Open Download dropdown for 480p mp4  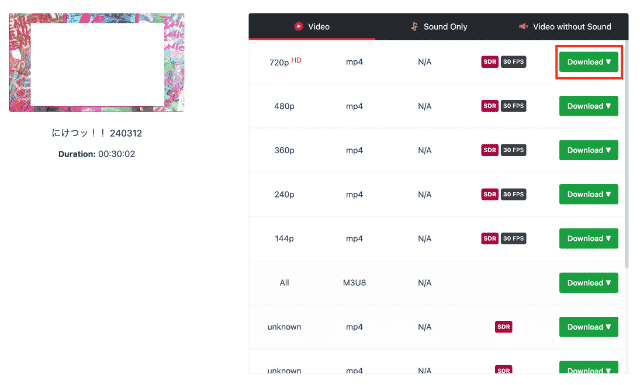point(589,106)
